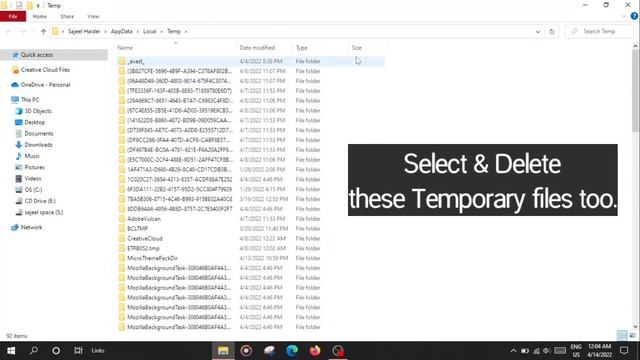Click the ENG US language indicator
Screen dimensions: 640x360
(x=576, y=351)
